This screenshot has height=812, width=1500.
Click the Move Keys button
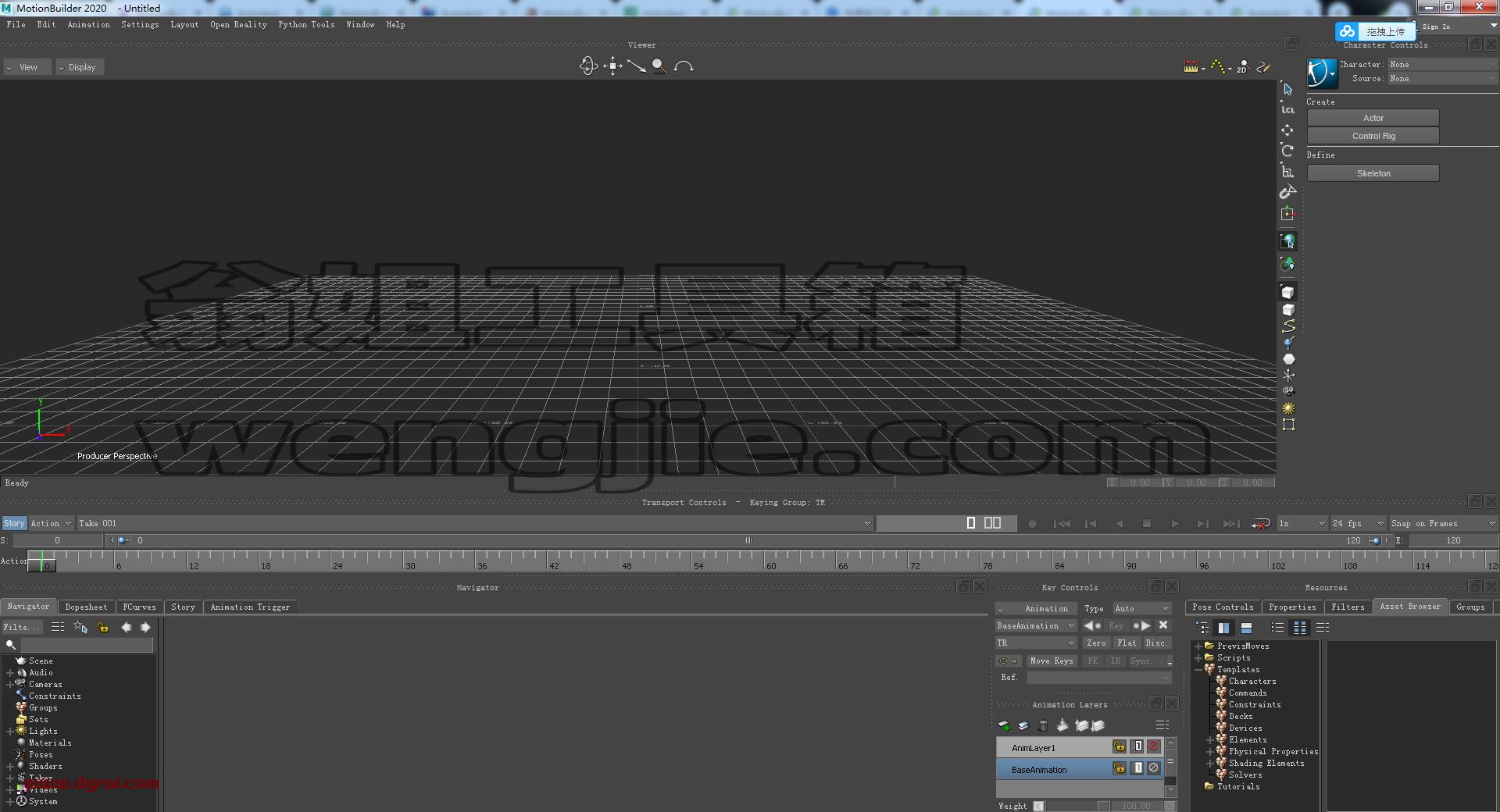click(1052, 661)
